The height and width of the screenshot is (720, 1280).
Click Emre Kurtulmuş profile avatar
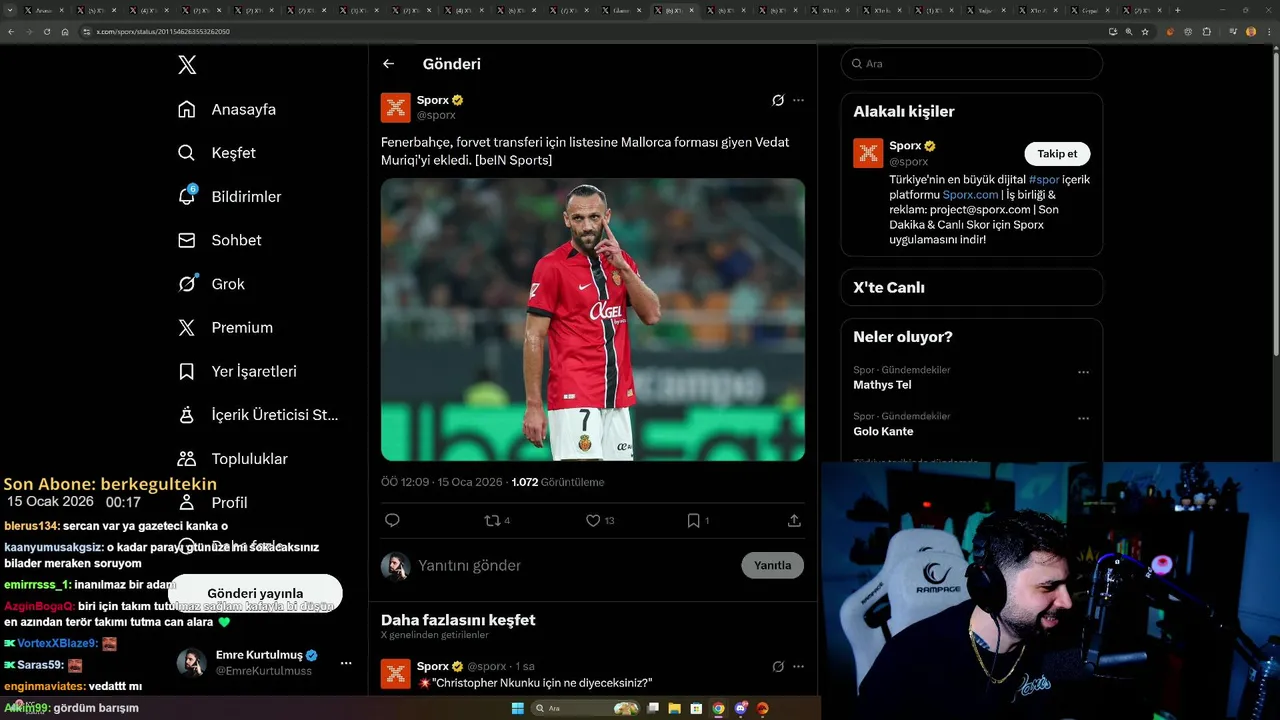point(192,663)
